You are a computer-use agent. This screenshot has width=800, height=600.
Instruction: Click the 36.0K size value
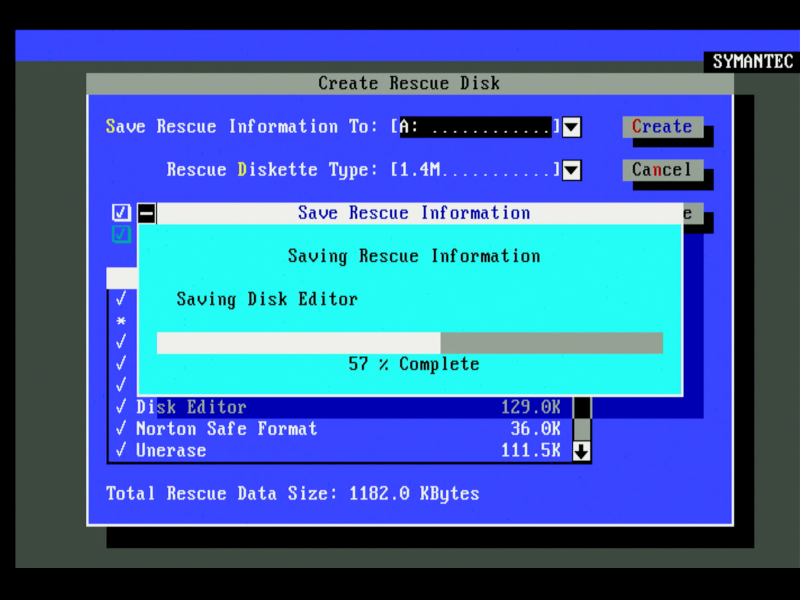coord(536,429)
